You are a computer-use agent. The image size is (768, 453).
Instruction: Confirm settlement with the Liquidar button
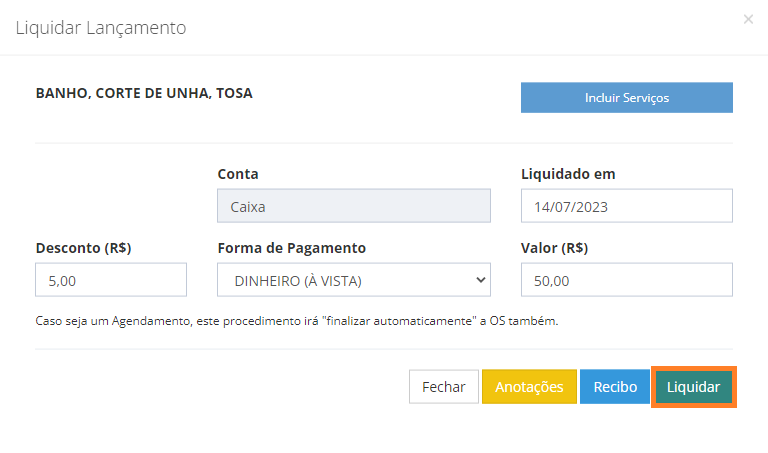pyautogui.click(x=694, y=387)
